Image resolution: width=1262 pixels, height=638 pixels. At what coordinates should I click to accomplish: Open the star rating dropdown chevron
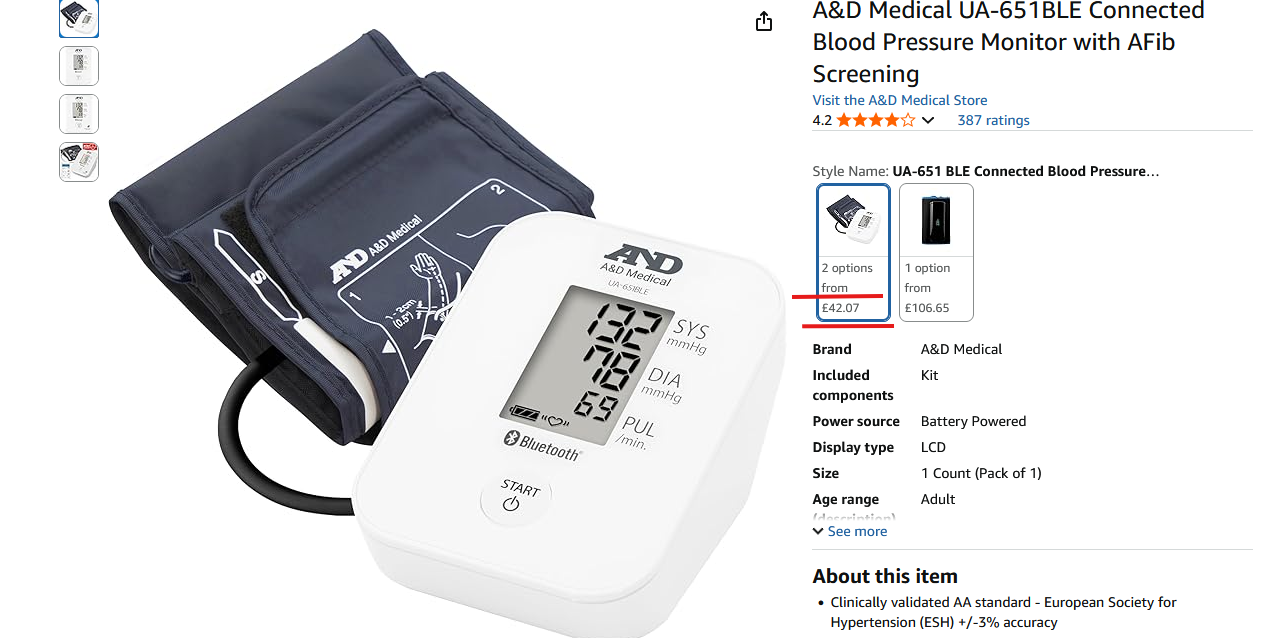pos(928,121)
